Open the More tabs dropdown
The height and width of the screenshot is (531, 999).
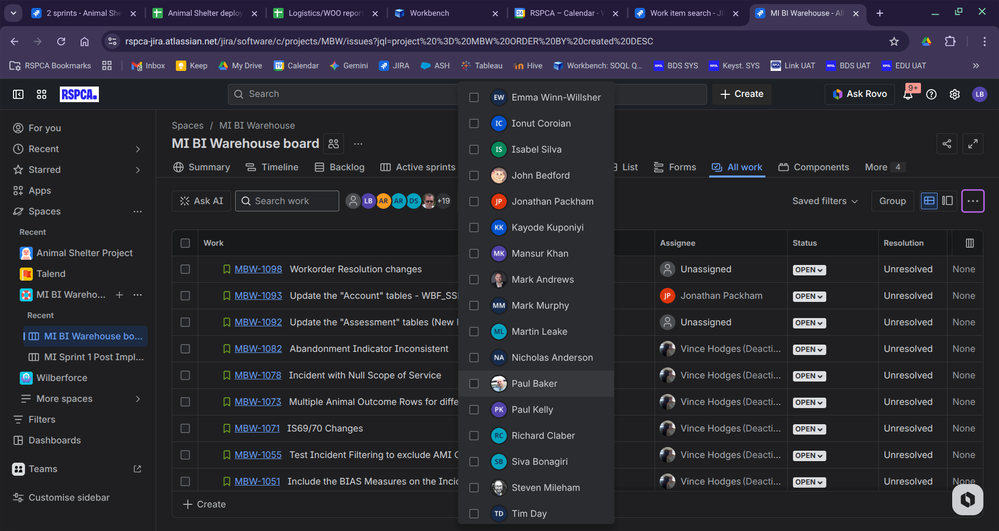pos(884,167)
